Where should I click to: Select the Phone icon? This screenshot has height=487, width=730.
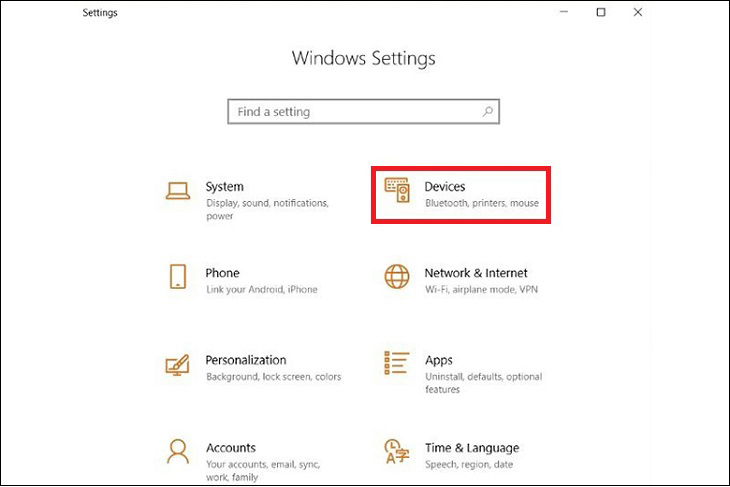pyautogui.click(x=178, y=277)
